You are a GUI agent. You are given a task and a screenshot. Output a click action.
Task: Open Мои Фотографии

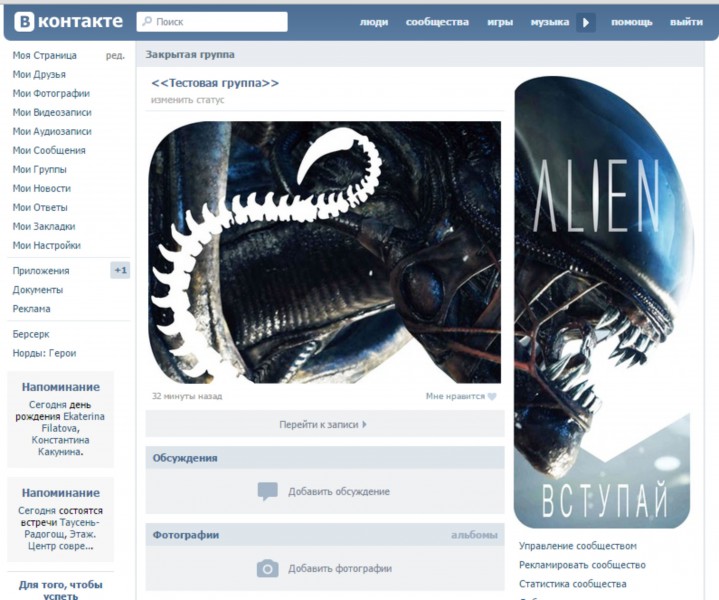51,93
